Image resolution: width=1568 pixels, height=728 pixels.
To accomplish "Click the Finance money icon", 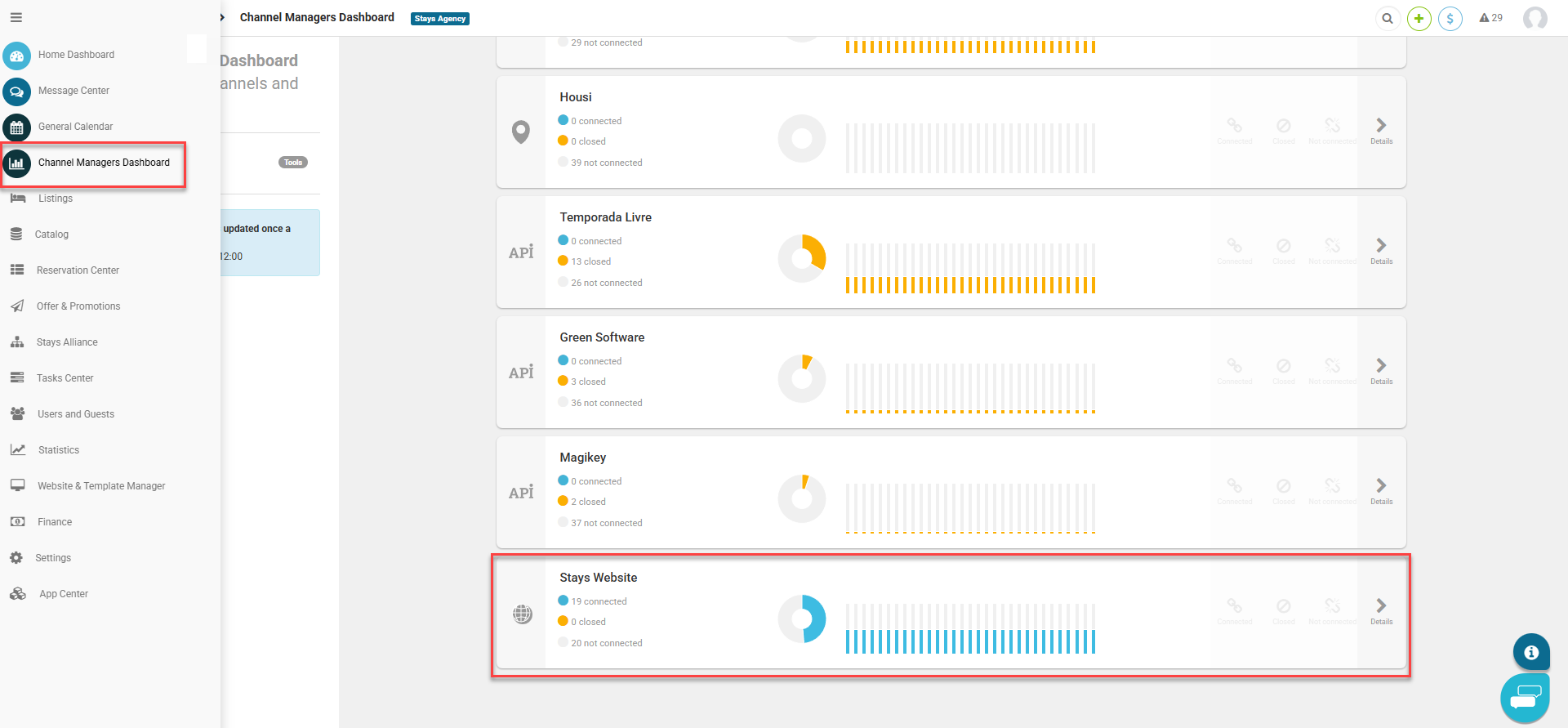I will click(x=17, y=521).
